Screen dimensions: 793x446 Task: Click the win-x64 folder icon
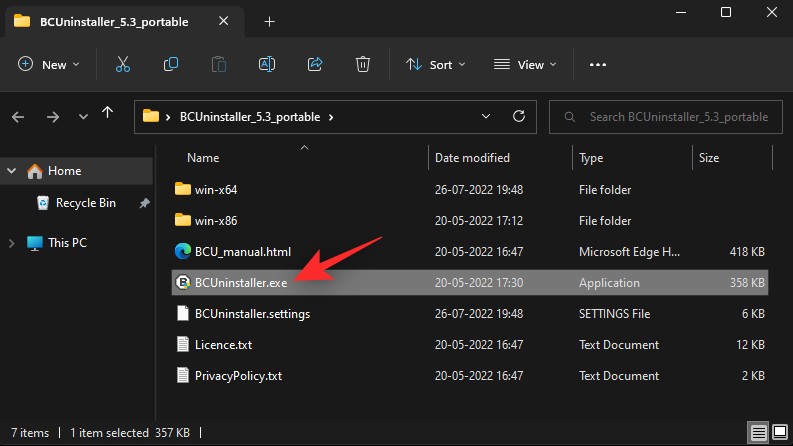tap(183, 189)
